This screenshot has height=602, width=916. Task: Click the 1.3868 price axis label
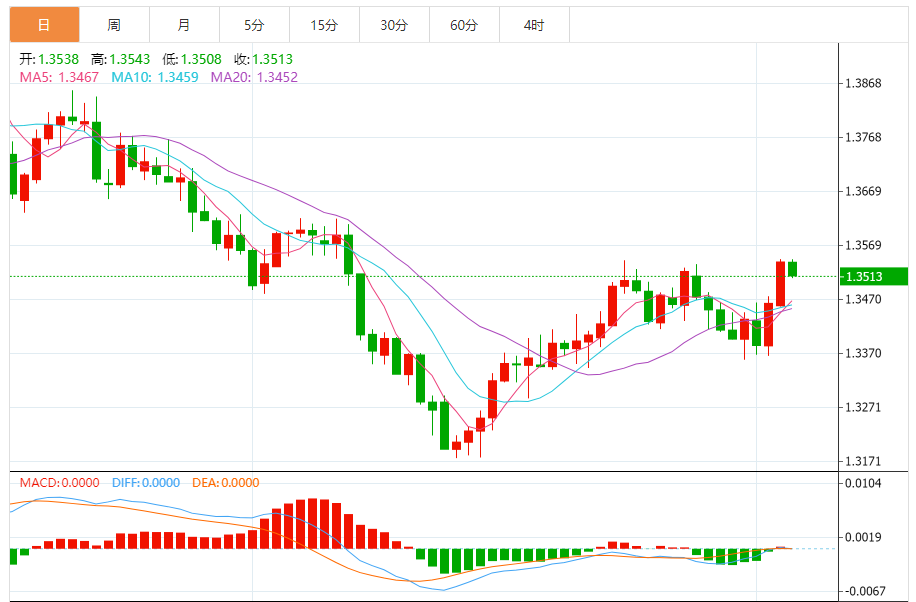click(x=863, y=84)
